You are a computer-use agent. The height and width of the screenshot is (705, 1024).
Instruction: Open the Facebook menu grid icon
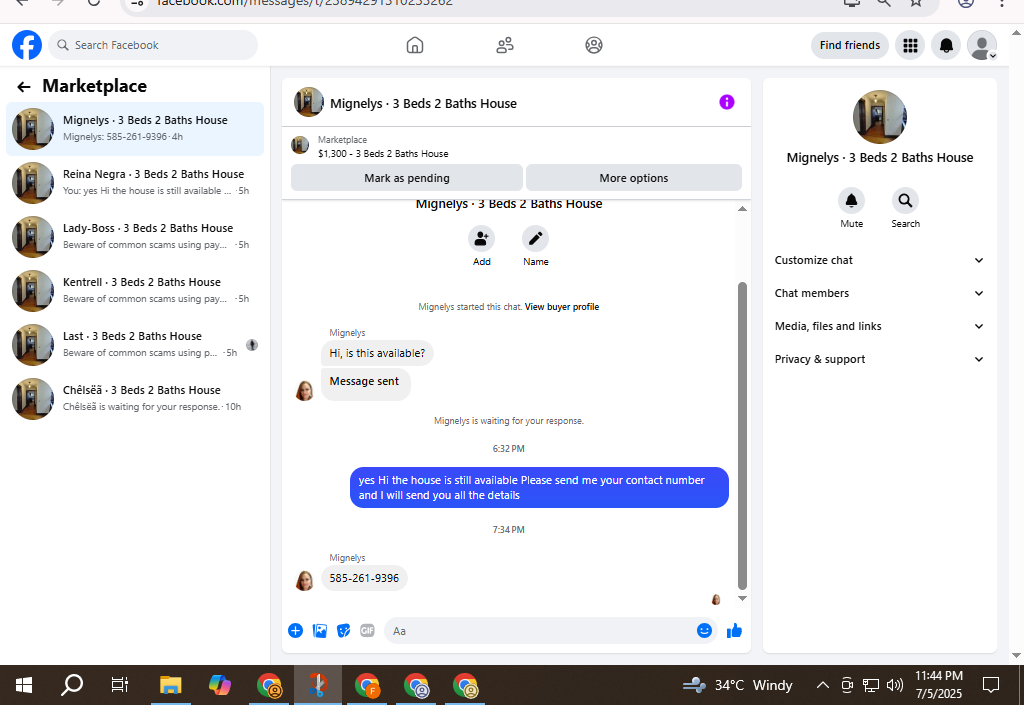pyautogui.click(x=910, y=45)
